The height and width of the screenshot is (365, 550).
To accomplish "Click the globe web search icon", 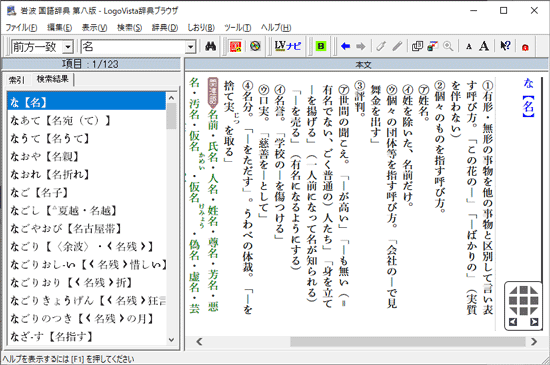I will click(255, 46).
